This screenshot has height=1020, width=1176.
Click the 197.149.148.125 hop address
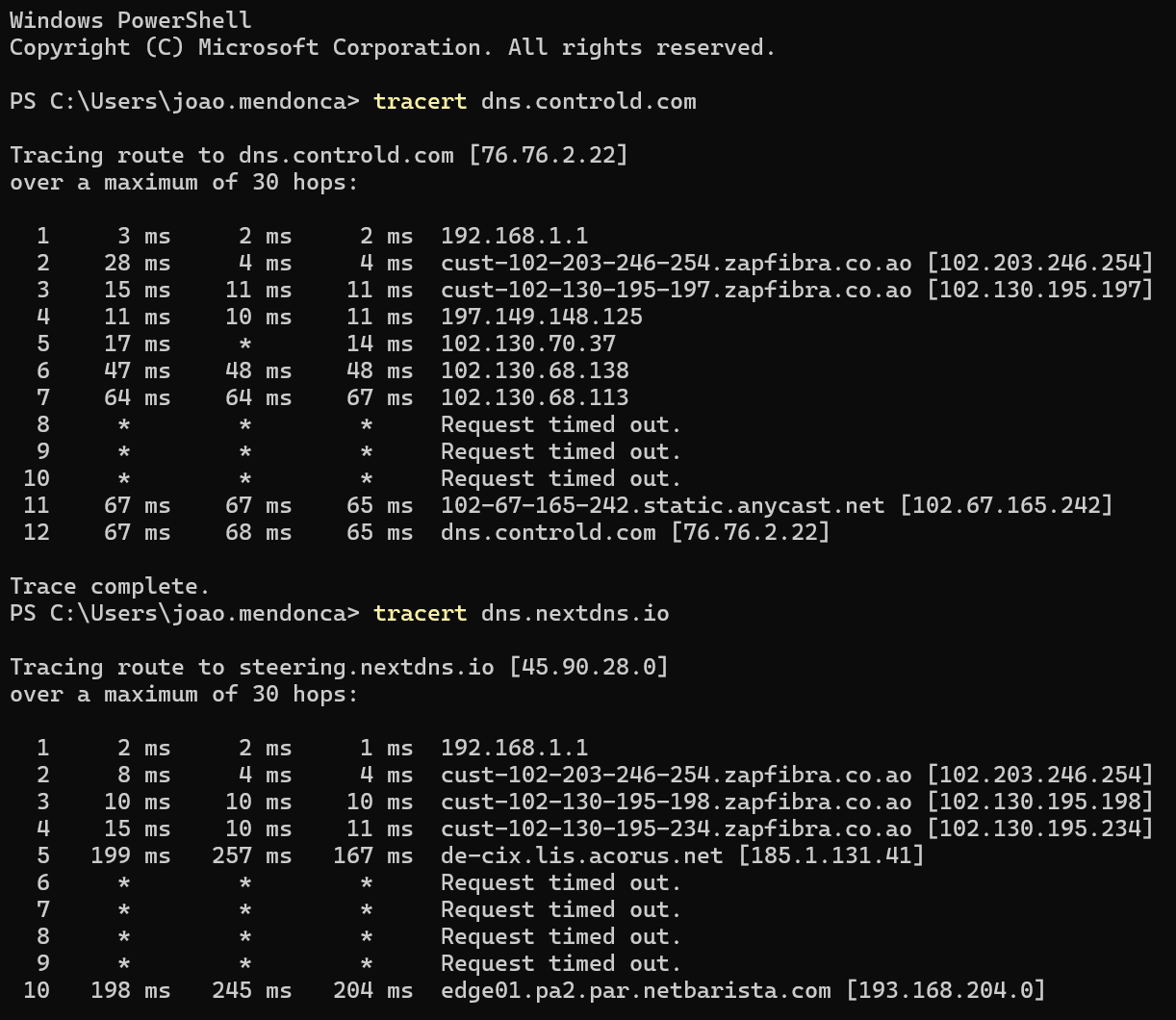(x=542, y=318)
